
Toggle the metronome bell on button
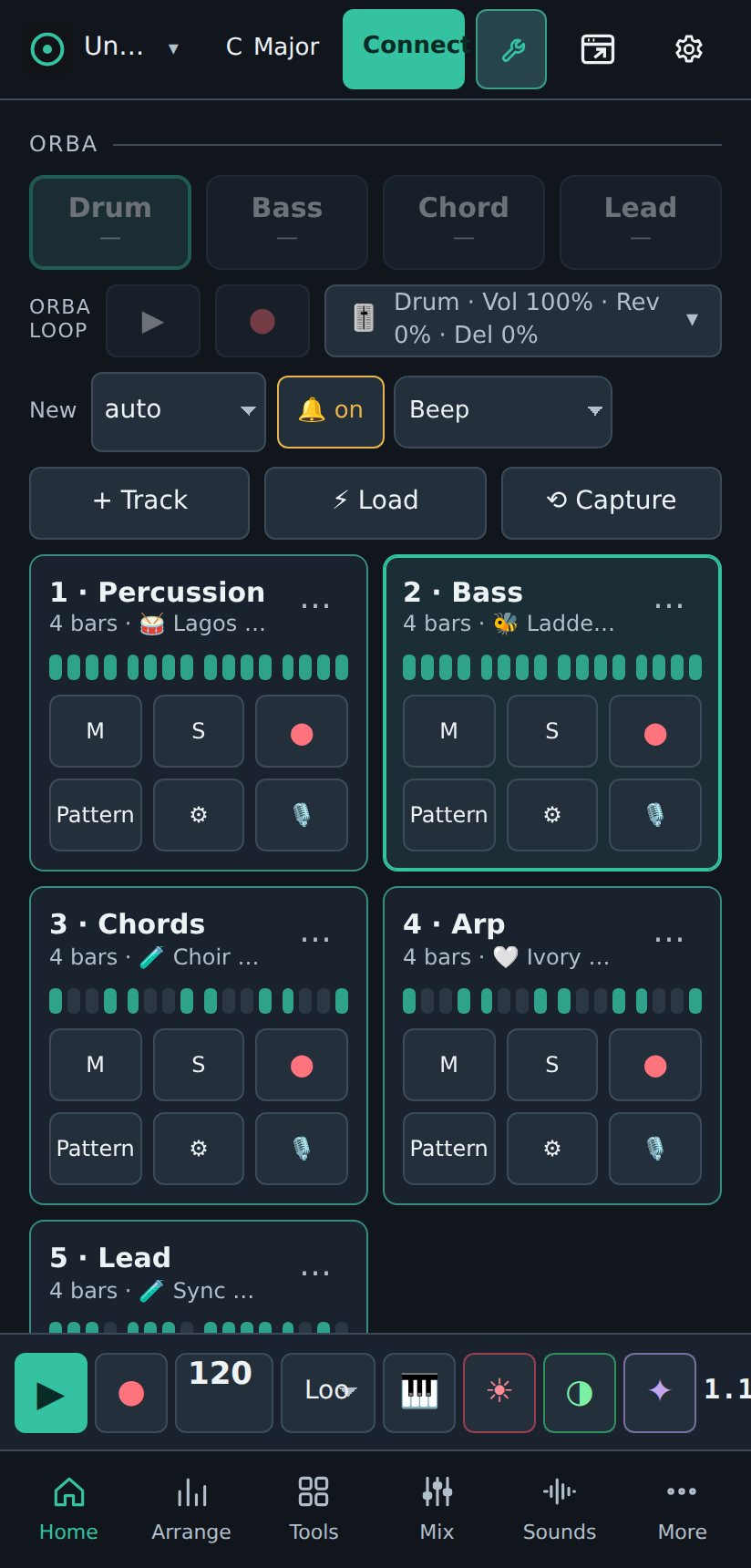click(331, 412)
